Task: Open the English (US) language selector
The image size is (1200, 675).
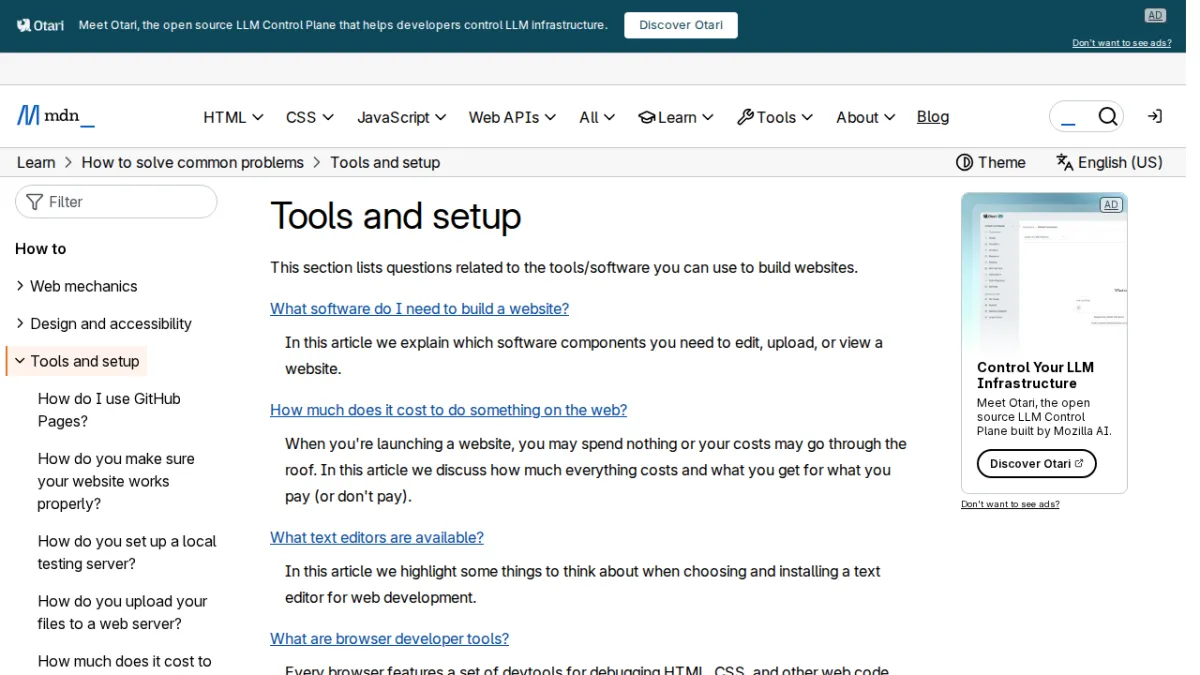Action: [1109, 162]
